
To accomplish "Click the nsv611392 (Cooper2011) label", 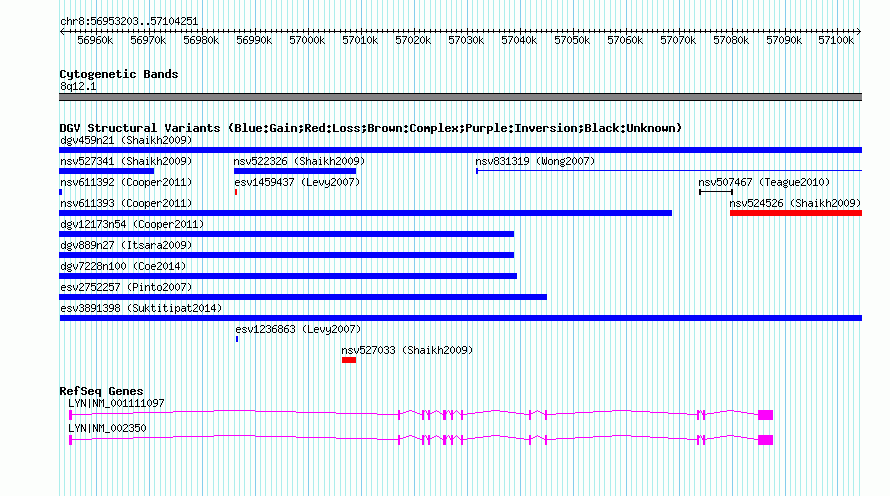I will [126, 182].
